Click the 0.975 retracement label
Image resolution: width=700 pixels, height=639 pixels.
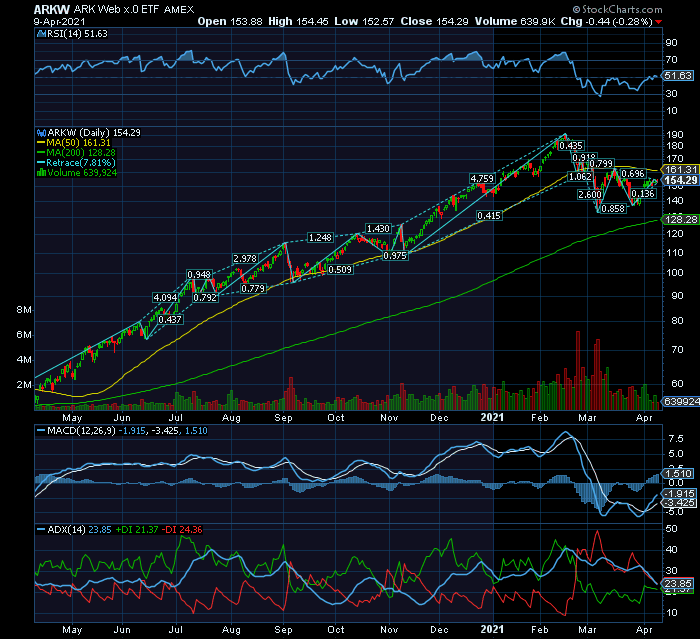[395, 256]
